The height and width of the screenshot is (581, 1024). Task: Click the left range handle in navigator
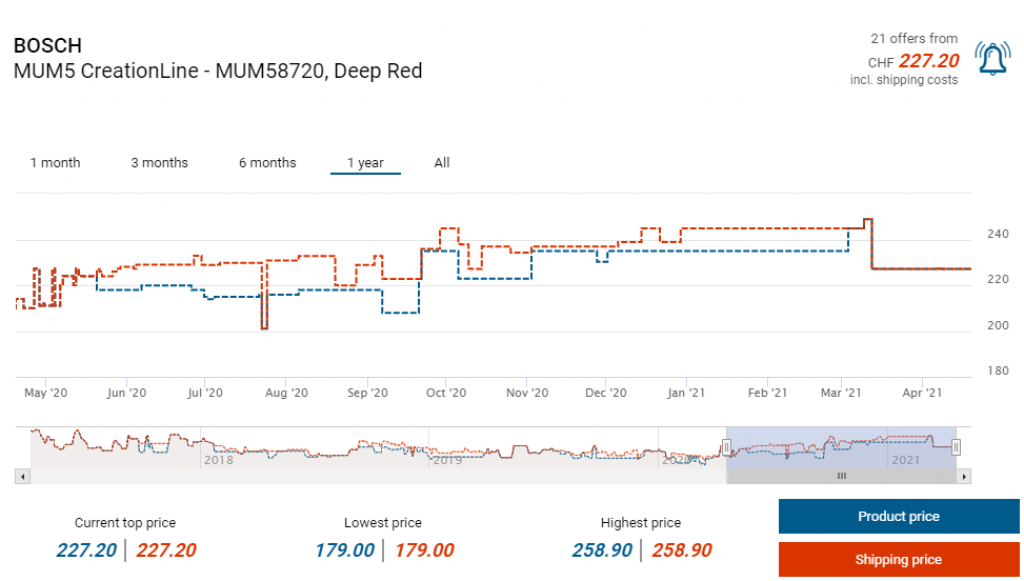click(x=727, y=447)
